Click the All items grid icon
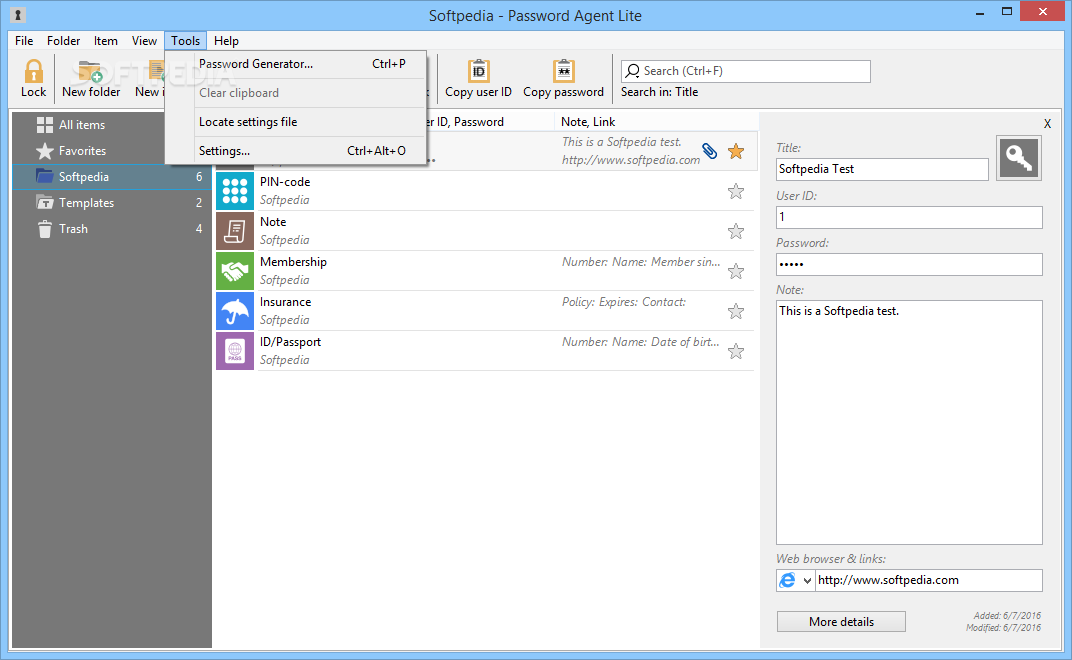 [45, 124]
